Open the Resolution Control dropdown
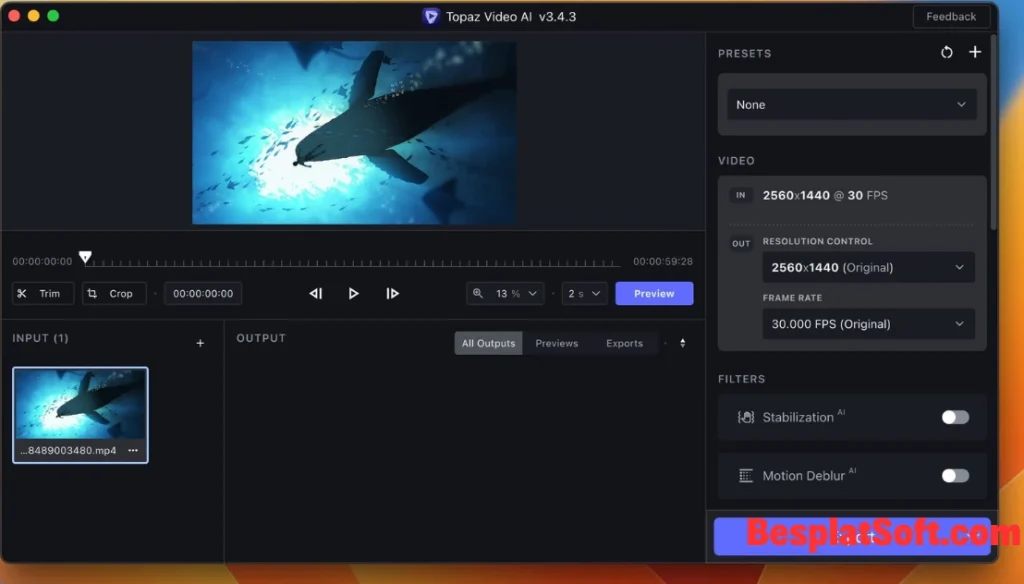1024x584 pixels. pyautogui.click(x=868, y=267)
